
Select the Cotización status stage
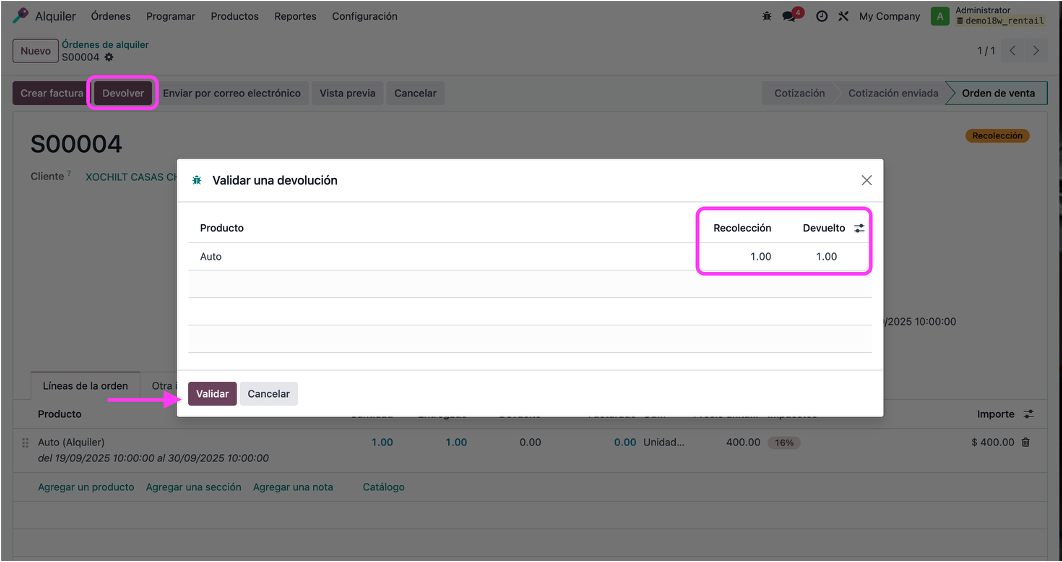(x=799, y=93)
